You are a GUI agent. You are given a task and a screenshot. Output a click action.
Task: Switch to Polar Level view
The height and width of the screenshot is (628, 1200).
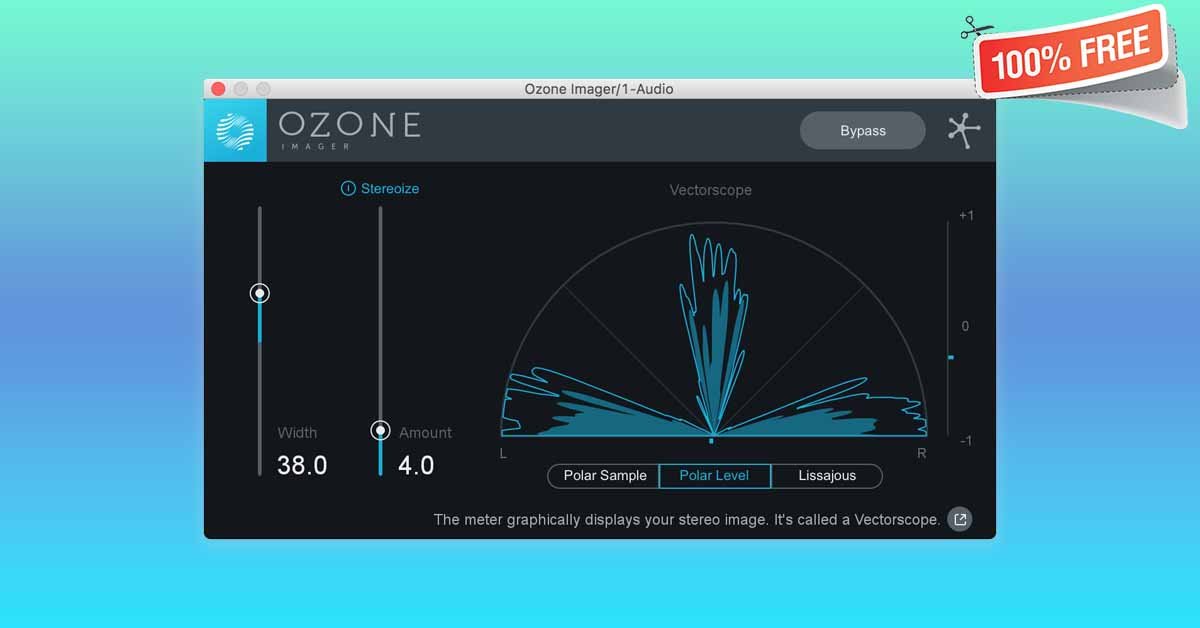pos(715,476)
